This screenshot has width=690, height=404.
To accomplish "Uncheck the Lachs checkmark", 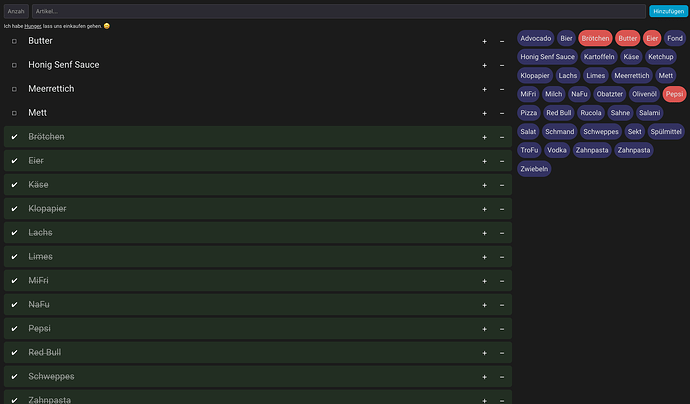I will [14, 233].
